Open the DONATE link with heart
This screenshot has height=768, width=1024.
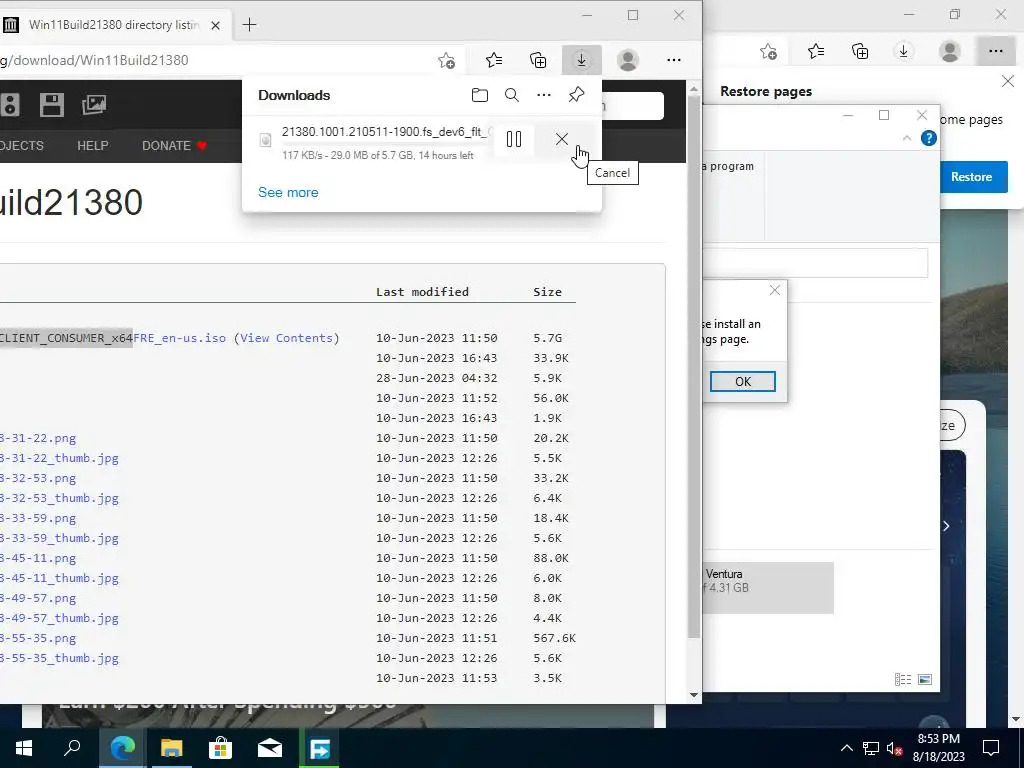coord(174,146)
